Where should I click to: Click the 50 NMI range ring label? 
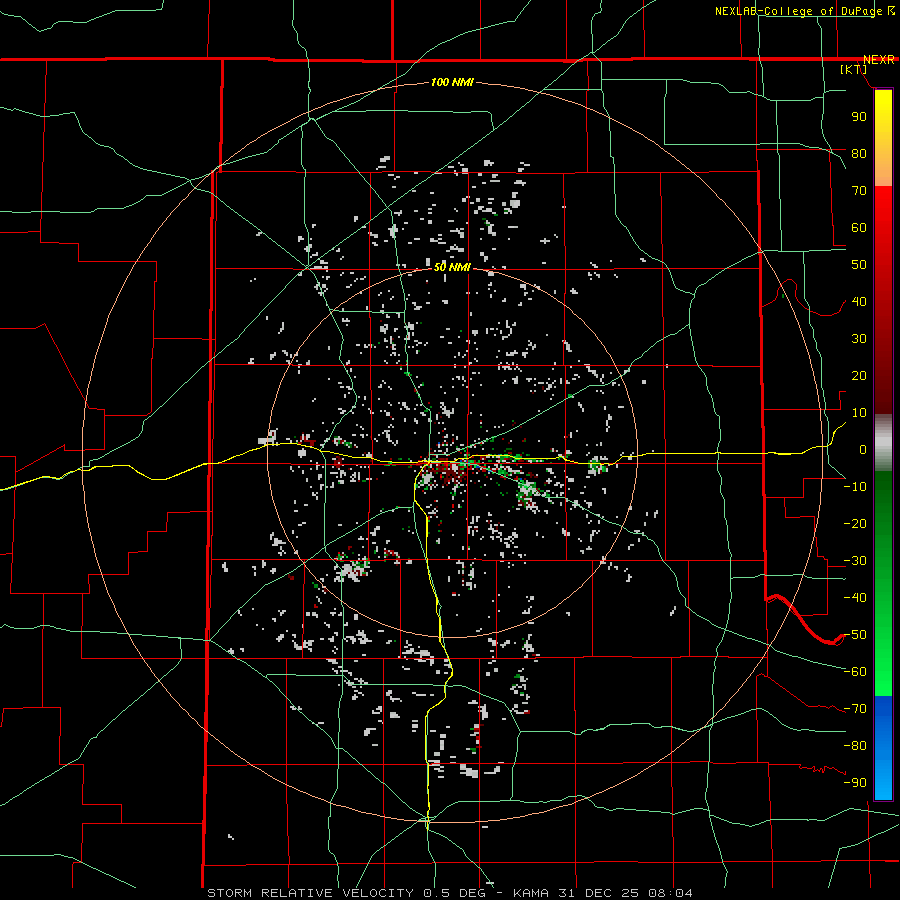(452, 267)
